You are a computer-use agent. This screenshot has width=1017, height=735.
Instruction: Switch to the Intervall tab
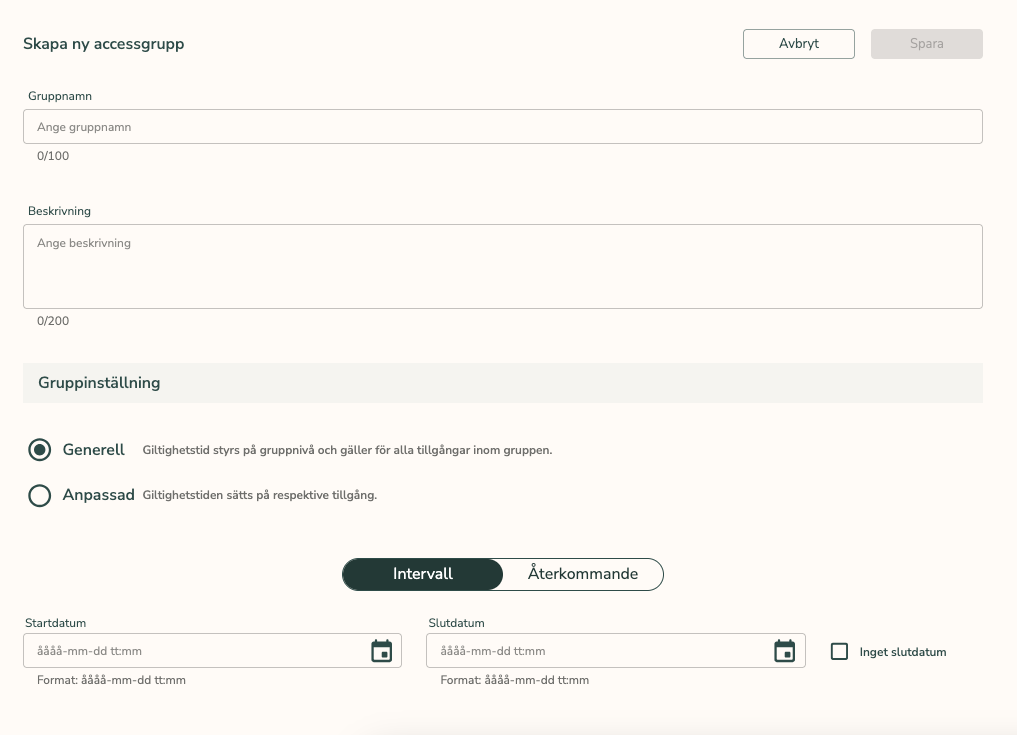(x=423, y=574)
